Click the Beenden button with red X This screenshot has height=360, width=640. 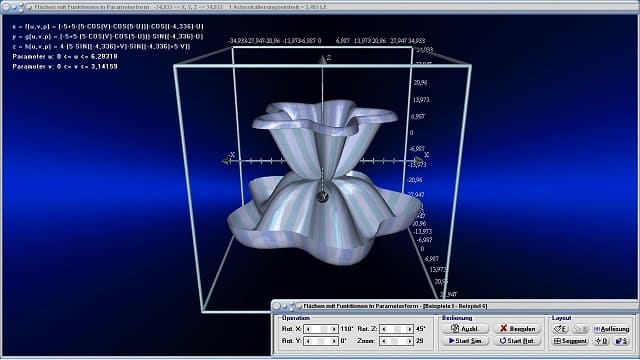(517, 329)
